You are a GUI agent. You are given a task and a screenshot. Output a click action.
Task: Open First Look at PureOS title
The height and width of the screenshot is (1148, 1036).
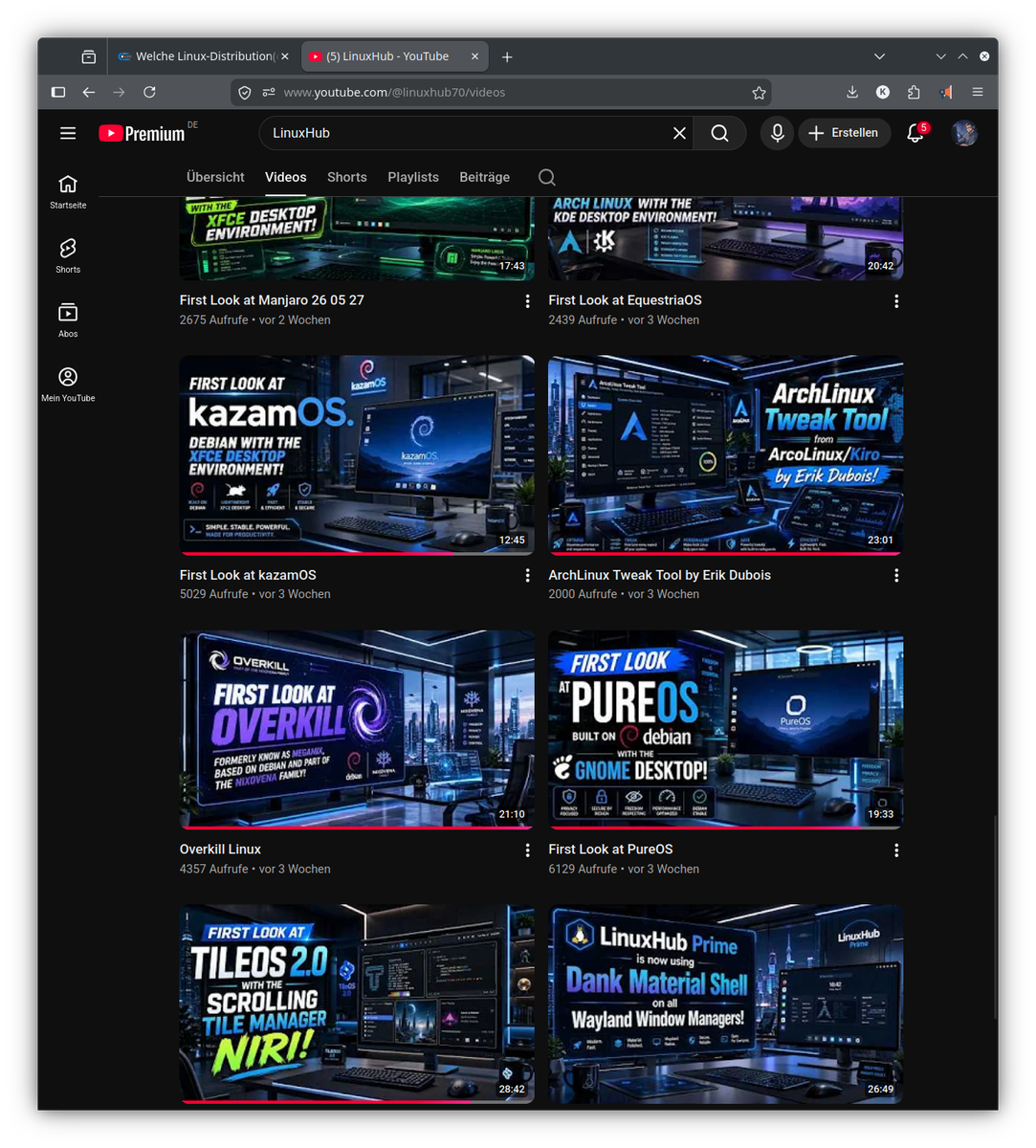click(610, 850)
